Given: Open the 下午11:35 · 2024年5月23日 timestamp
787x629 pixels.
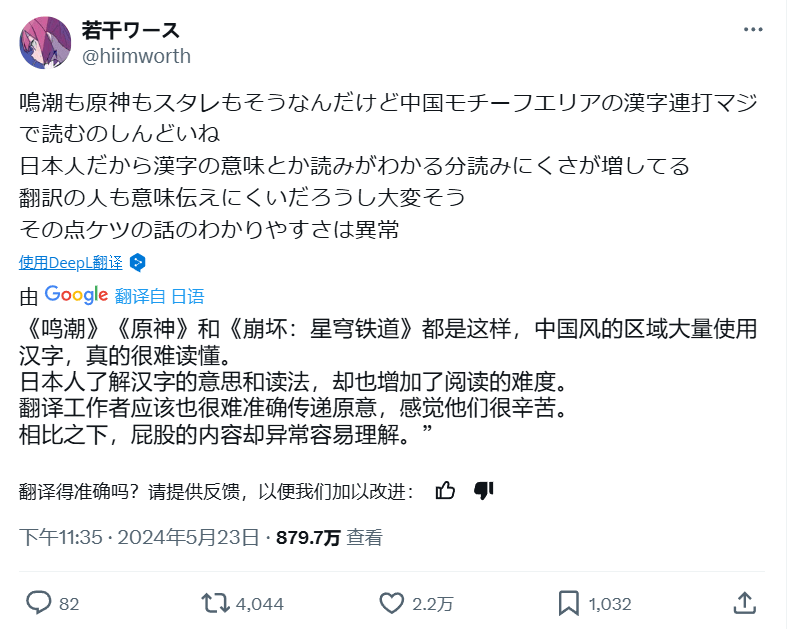Looking at the screenshot, I should 139,538.
